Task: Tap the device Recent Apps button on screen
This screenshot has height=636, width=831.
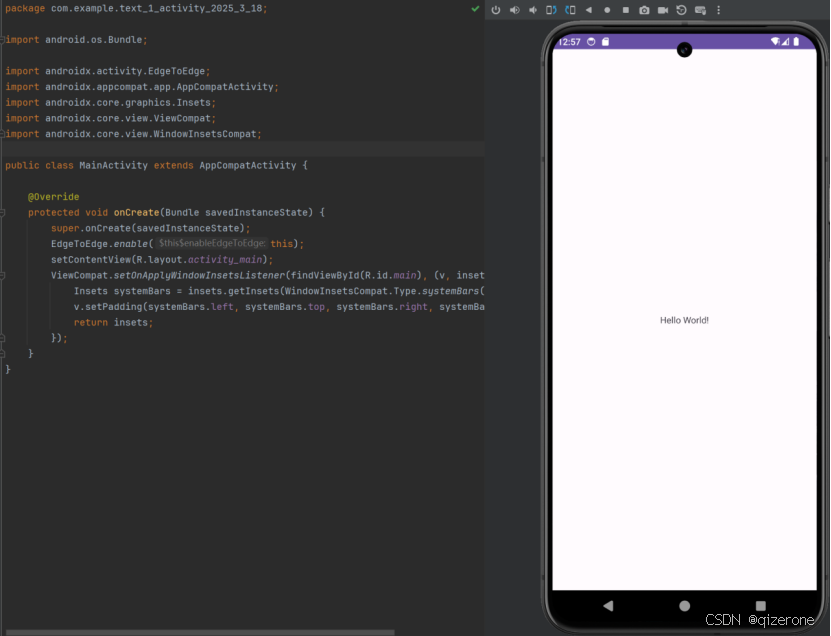Action: (760, 605)
